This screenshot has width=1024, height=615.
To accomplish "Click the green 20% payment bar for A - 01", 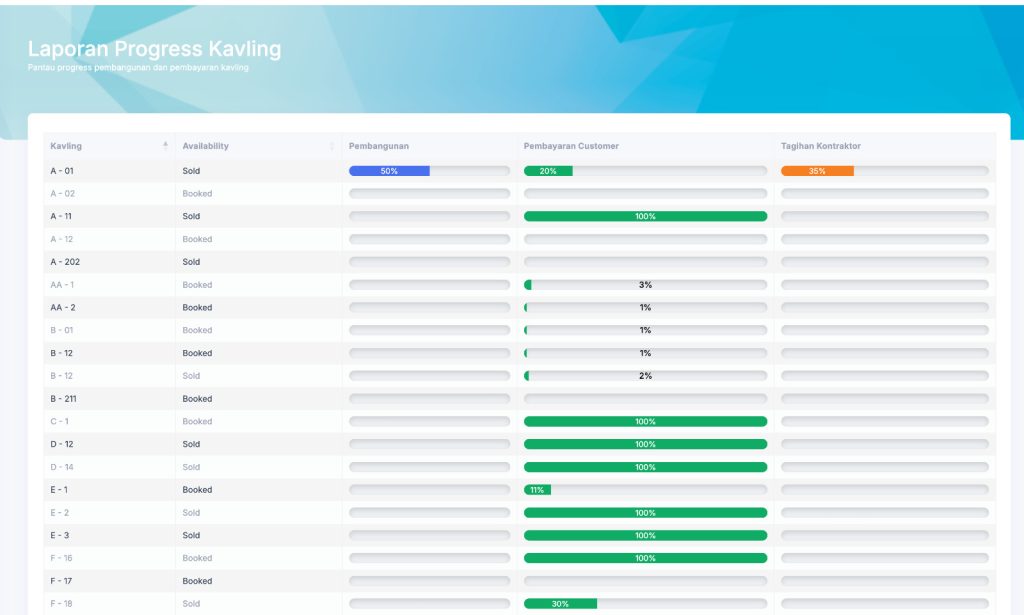I will click(548, 171).
